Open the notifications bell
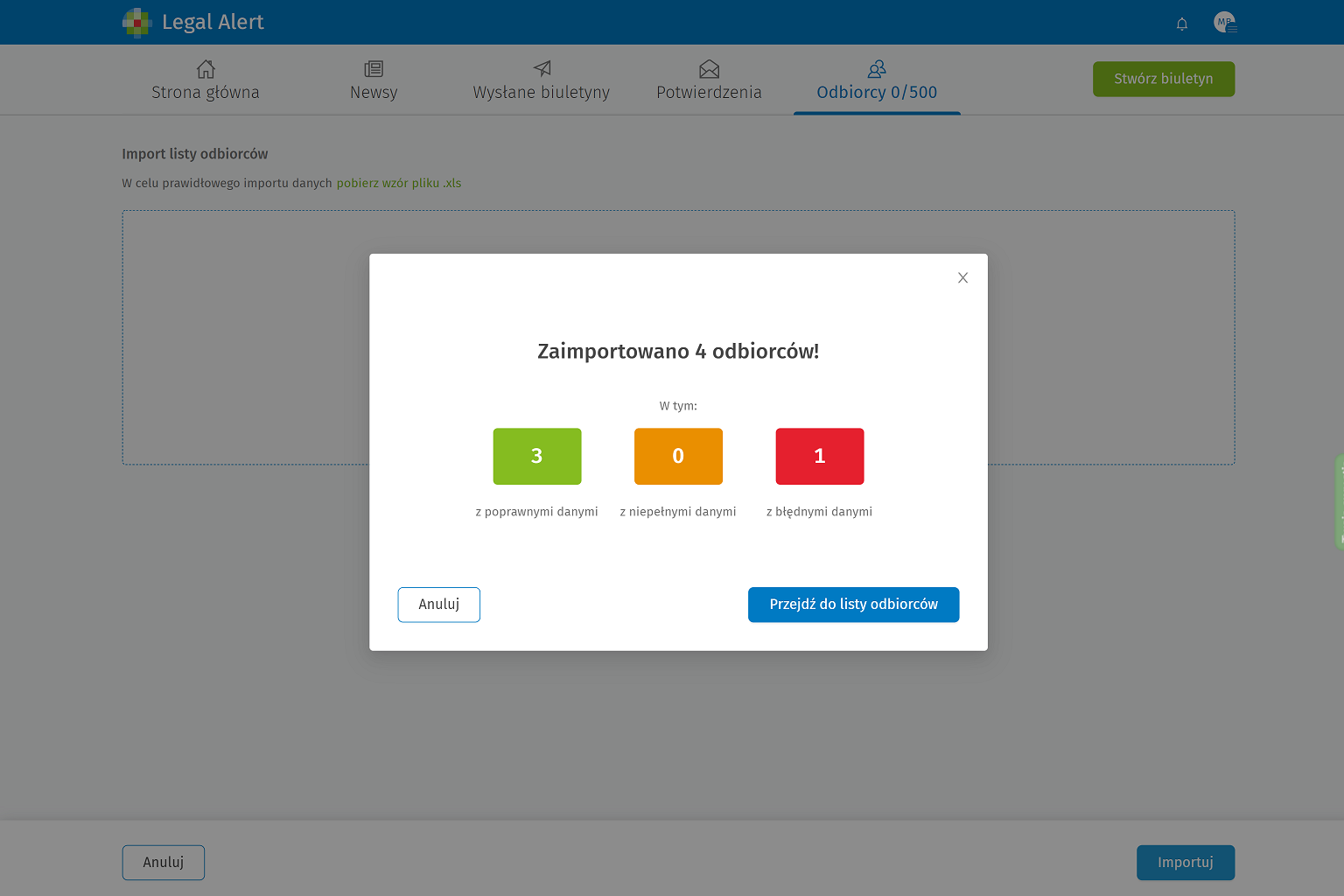This screenshot has height=896, width=1344. pyautogui.click(x=1181, y=24)
